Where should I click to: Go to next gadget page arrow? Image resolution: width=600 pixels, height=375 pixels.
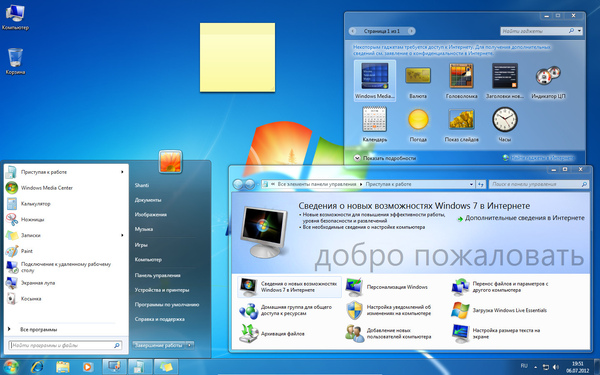click(x=411, y=31)
